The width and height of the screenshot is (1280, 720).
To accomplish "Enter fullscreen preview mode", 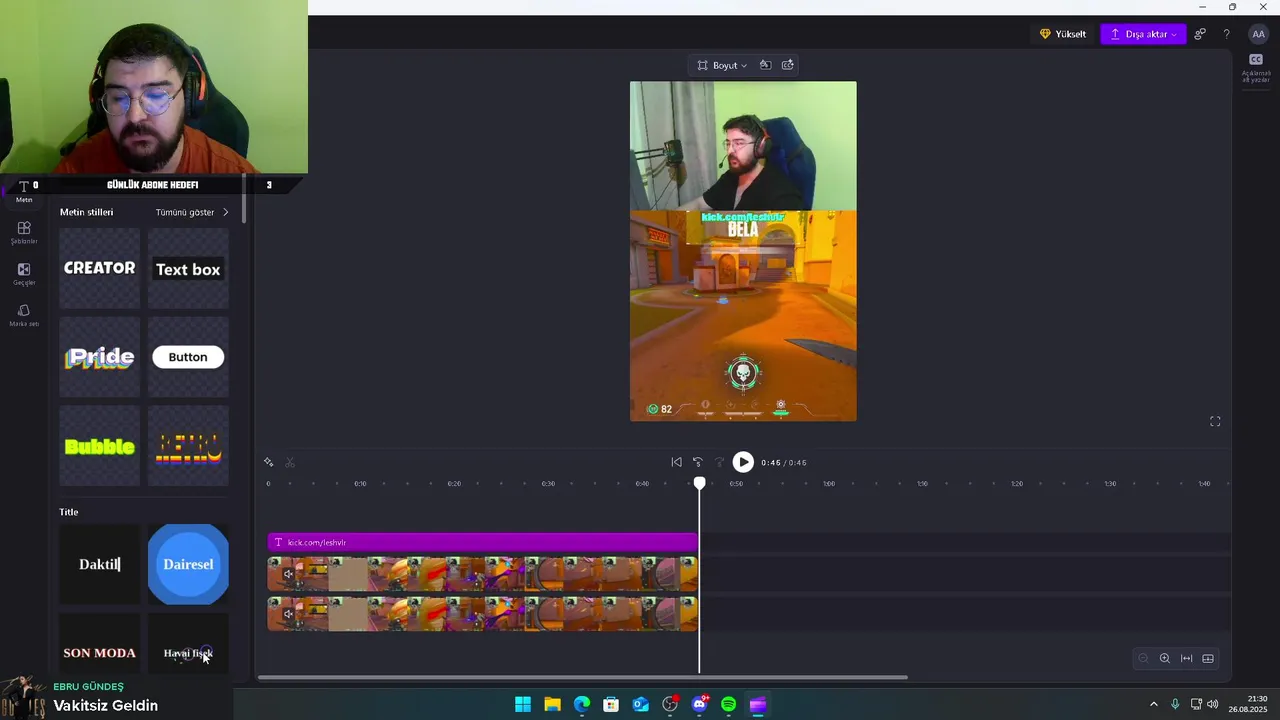I will (x=1215, y=422).
